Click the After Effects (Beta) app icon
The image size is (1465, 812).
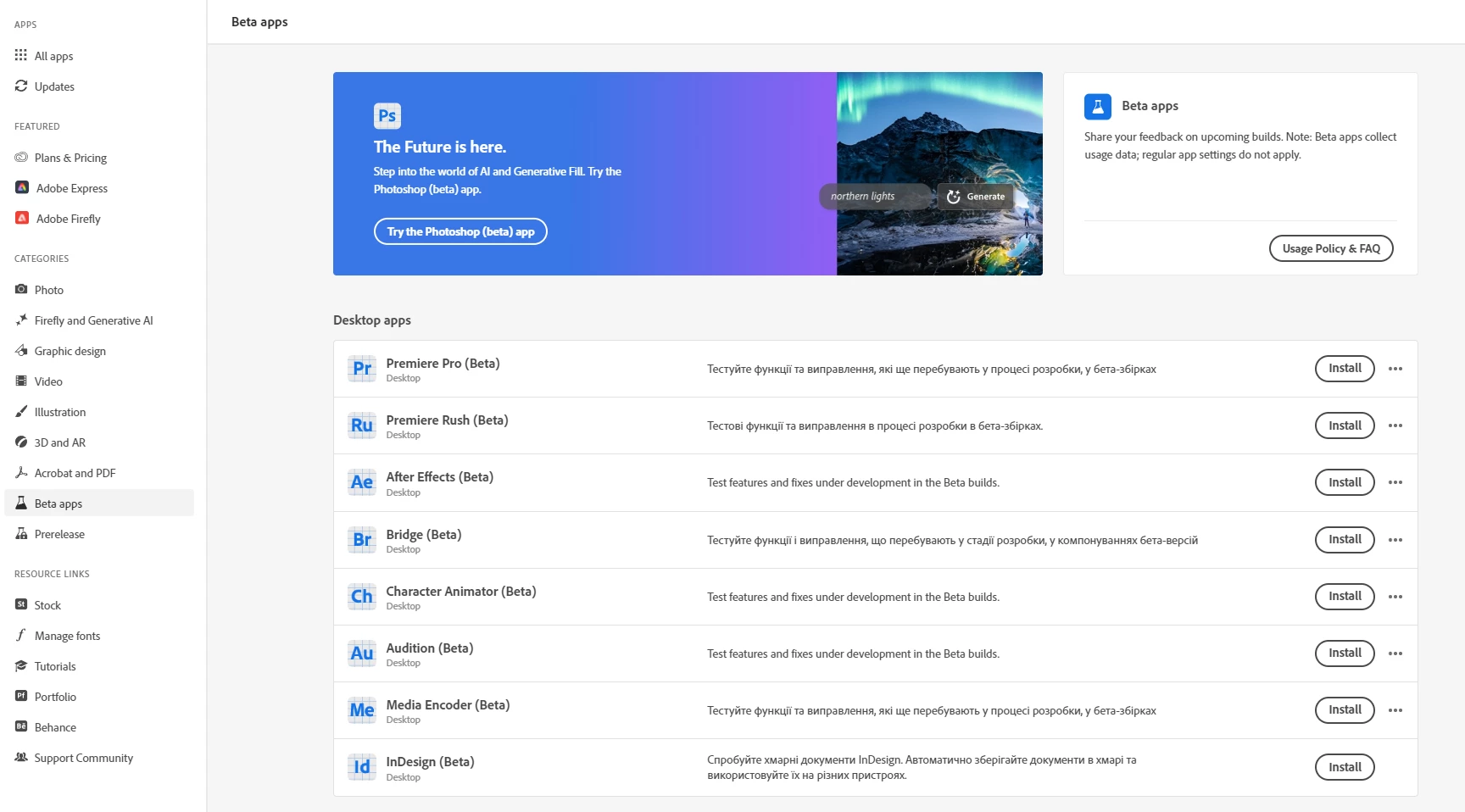point(362,482)
